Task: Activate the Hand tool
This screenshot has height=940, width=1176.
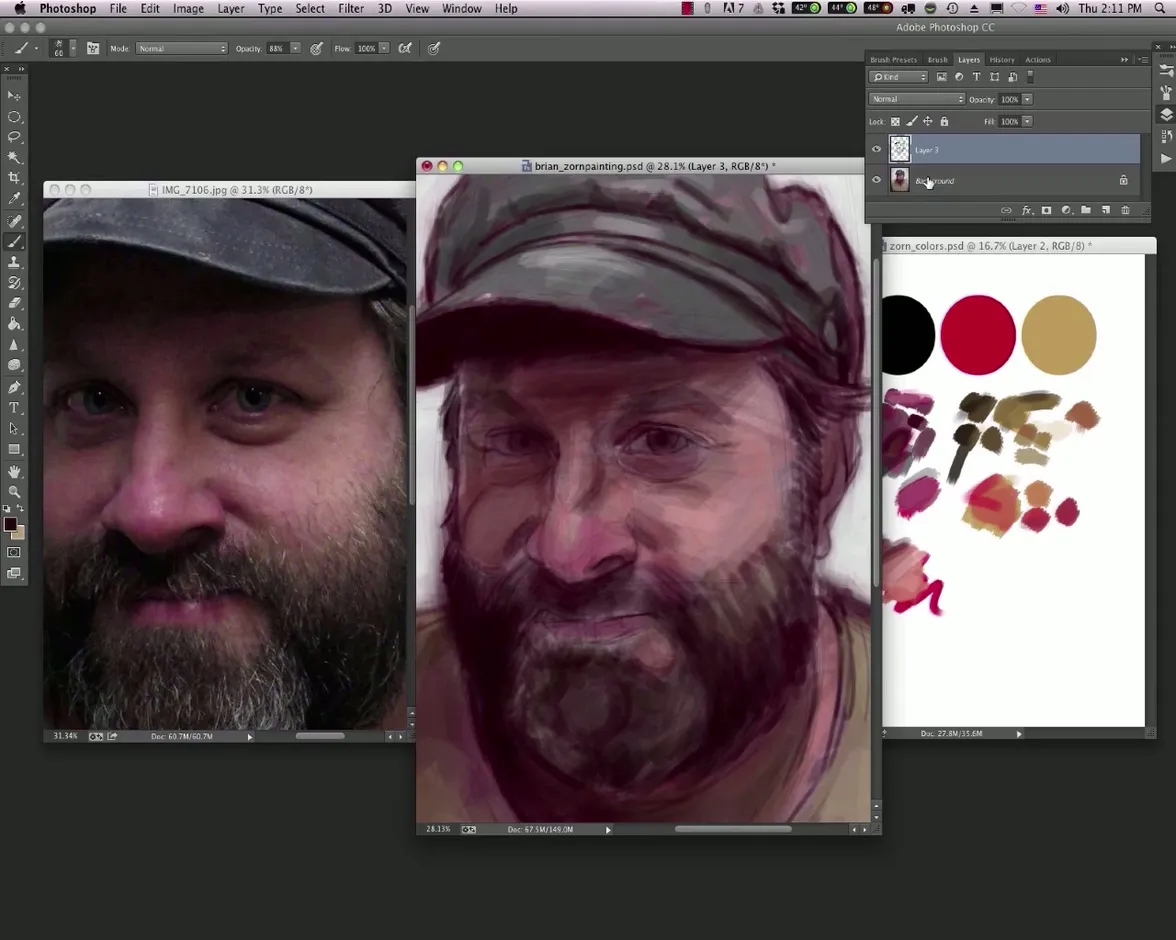Action: [14, 471]
